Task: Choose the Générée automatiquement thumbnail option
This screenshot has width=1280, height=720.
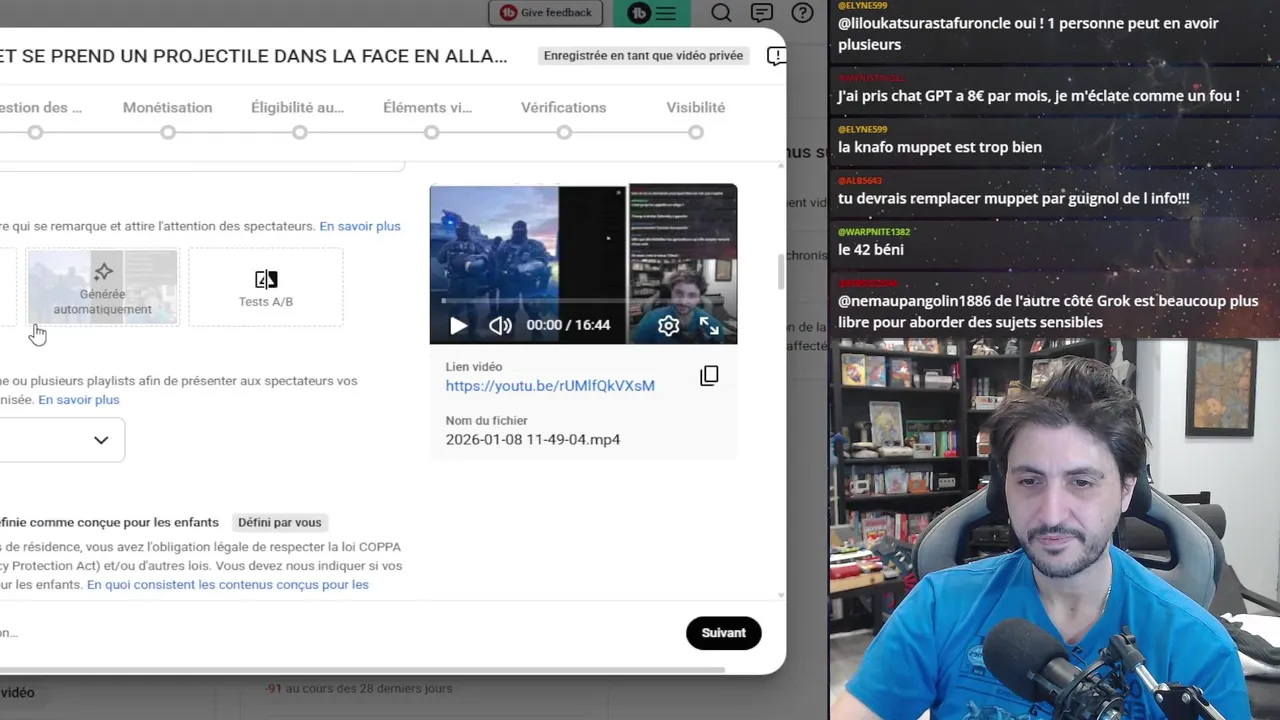Action: pos(102,287)
